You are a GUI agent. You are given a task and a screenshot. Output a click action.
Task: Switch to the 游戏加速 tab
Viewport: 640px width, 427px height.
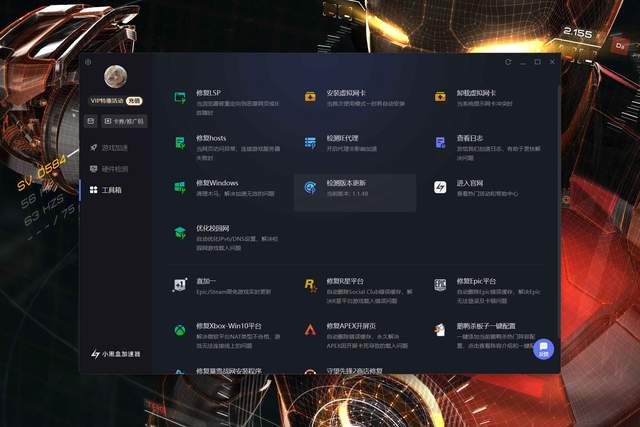click(x=109, y=147)
